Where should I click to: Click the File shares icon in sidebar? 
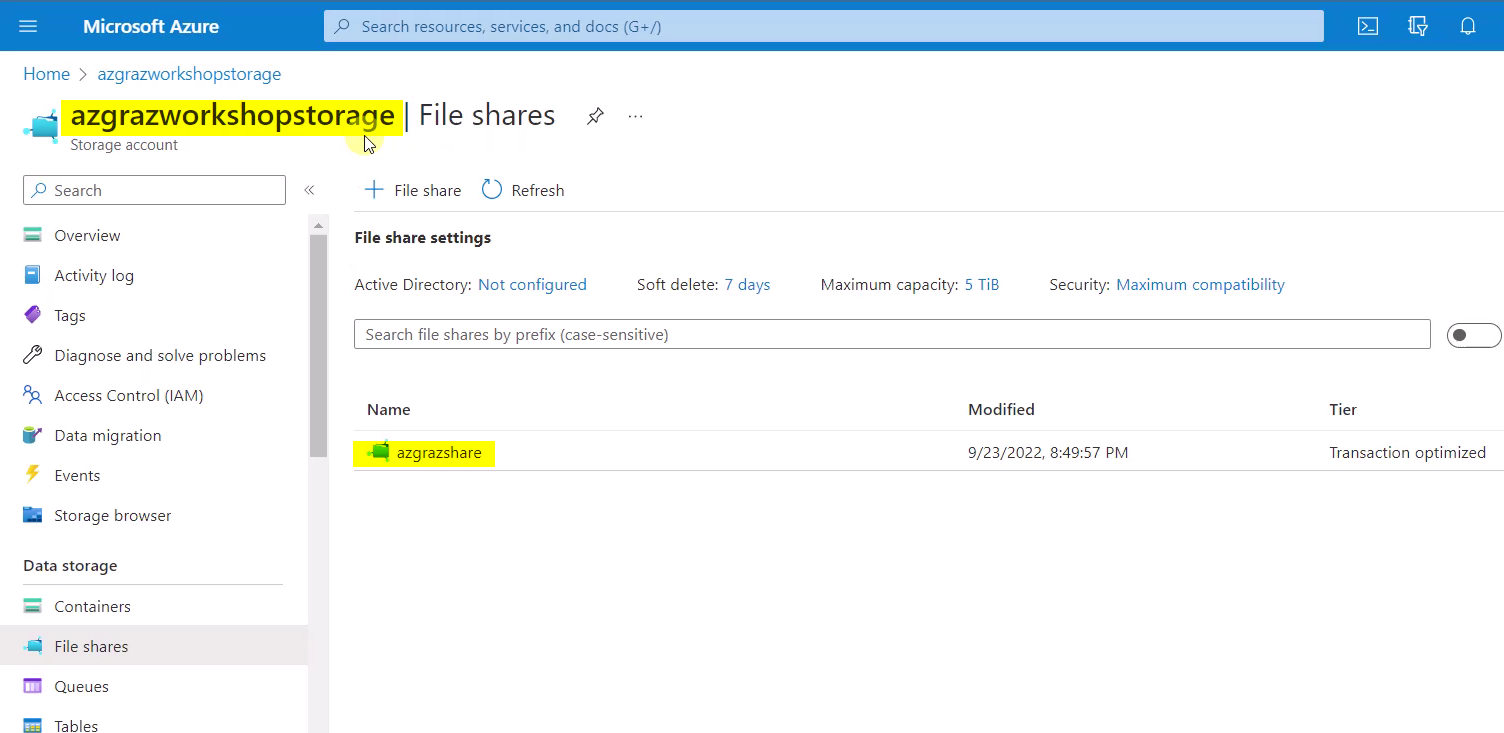point(33,646)
